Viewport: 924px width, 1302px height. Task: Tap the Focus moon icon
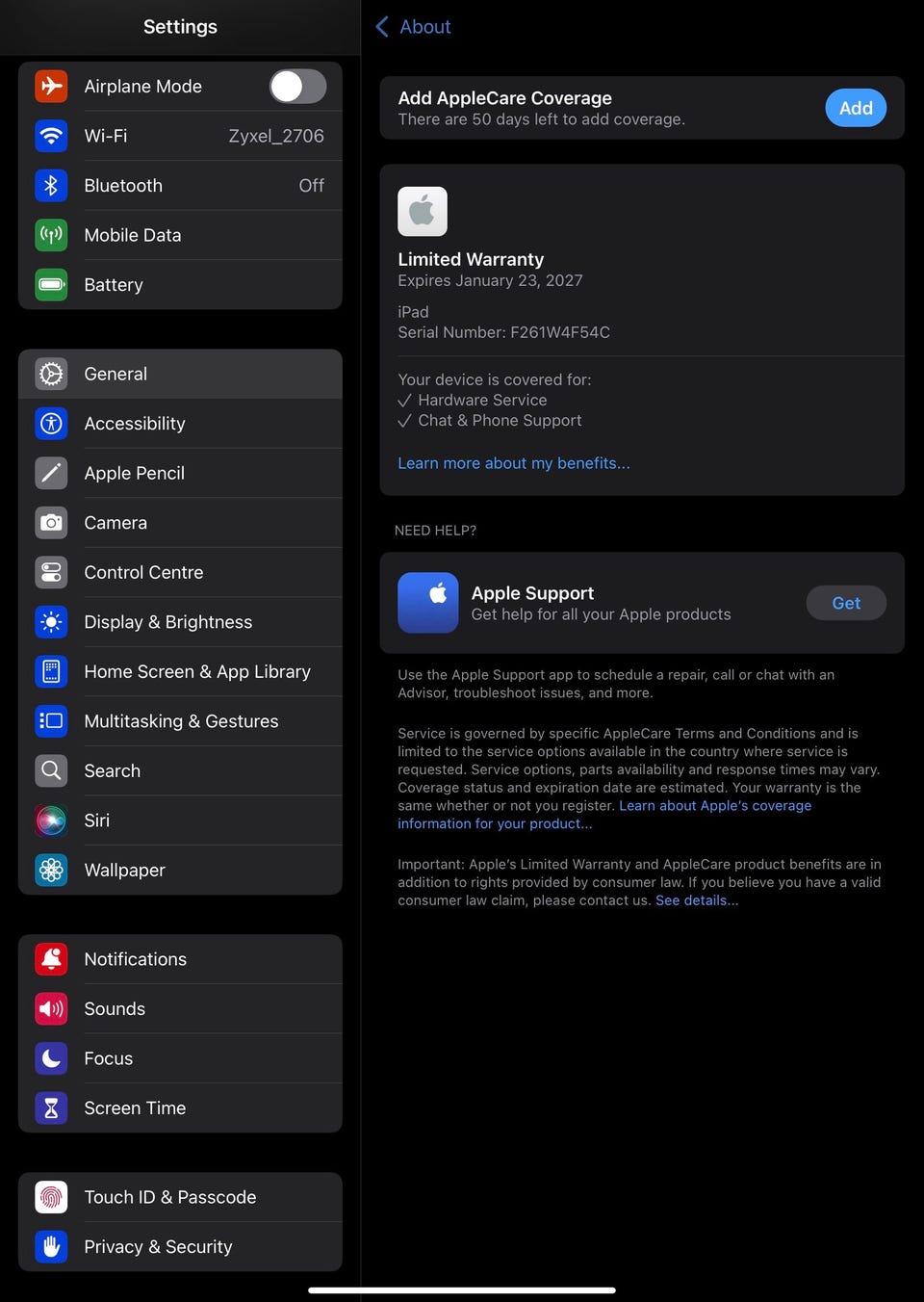coord(52,1058)
